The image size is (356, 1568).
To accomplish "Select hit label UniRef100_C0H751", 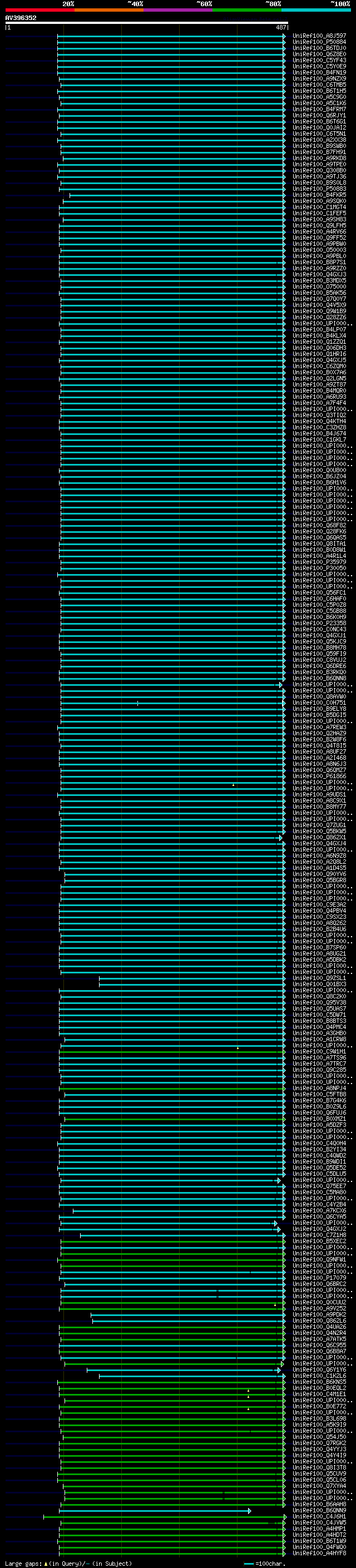I will pos(319,703).
